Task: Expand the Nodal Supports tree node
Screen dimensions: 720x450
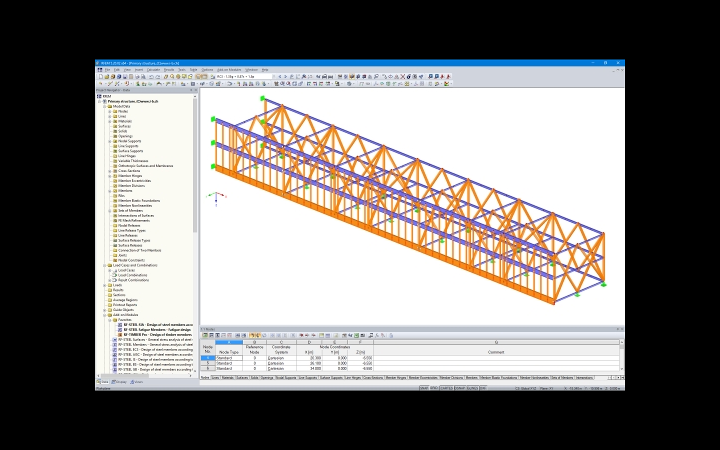Action: pos(110,141)
